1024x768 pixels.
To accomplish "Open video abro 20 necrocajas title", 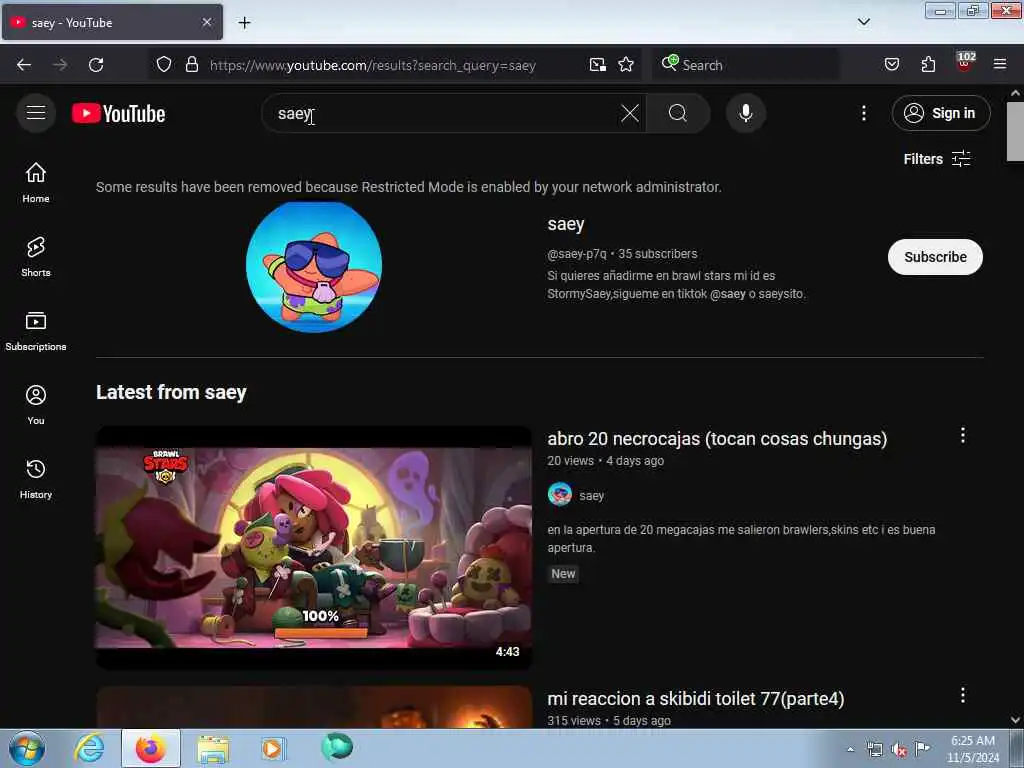I will [x=717, y=439].
